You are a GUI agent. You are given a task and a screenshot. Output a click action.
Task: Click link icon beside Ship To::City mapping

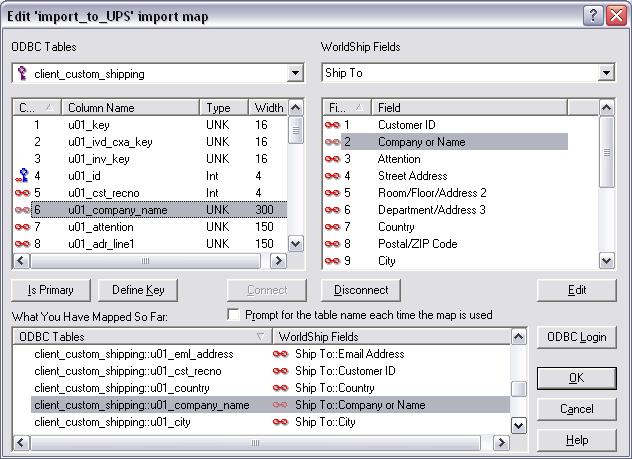pos(280,422)
